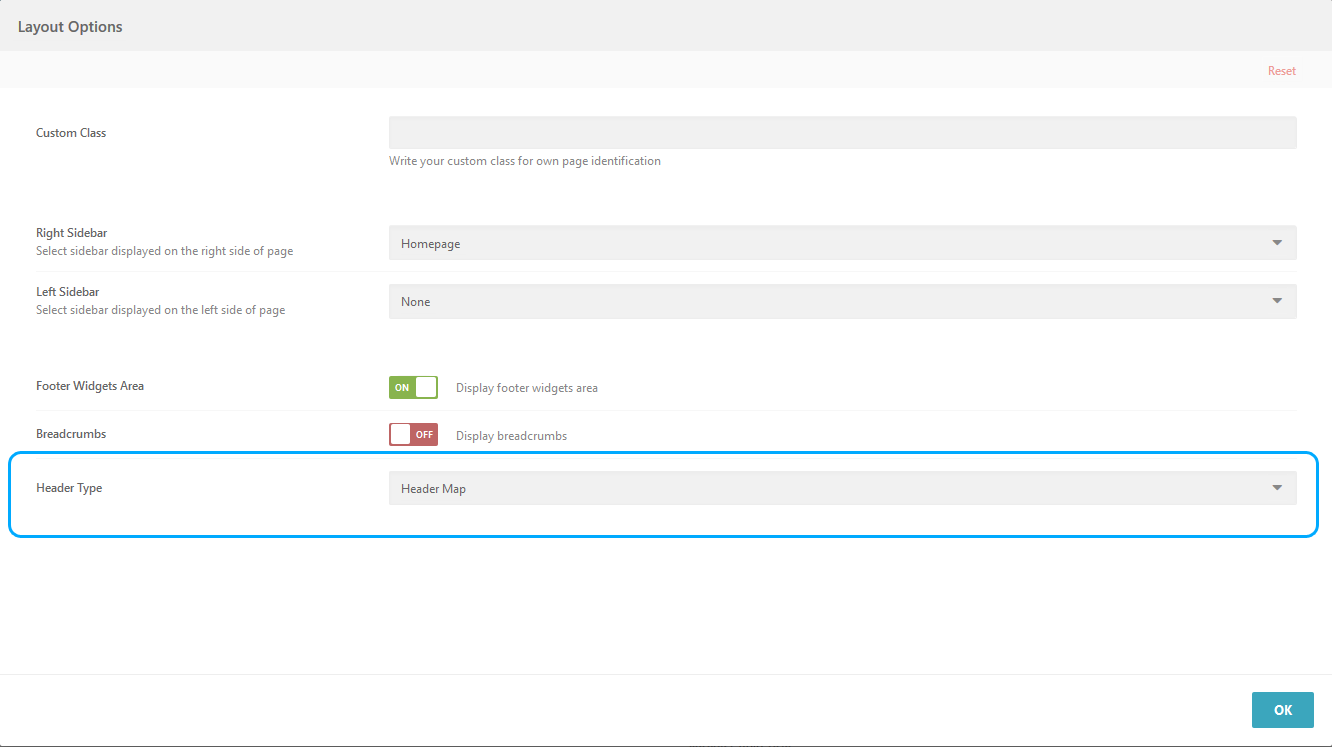The image size is (1332, 747).
Task: Click the Left Sidebar label
Action: click(x=67, y=292)
